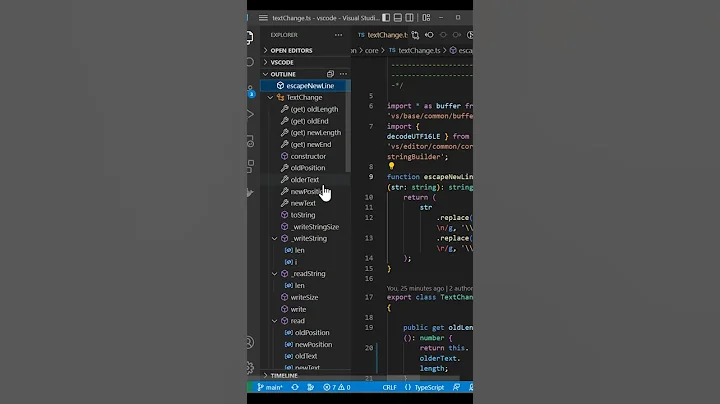Toggle the primary side bar layout button
This screenshot has height=404, width=720.
tap(386, 17)
